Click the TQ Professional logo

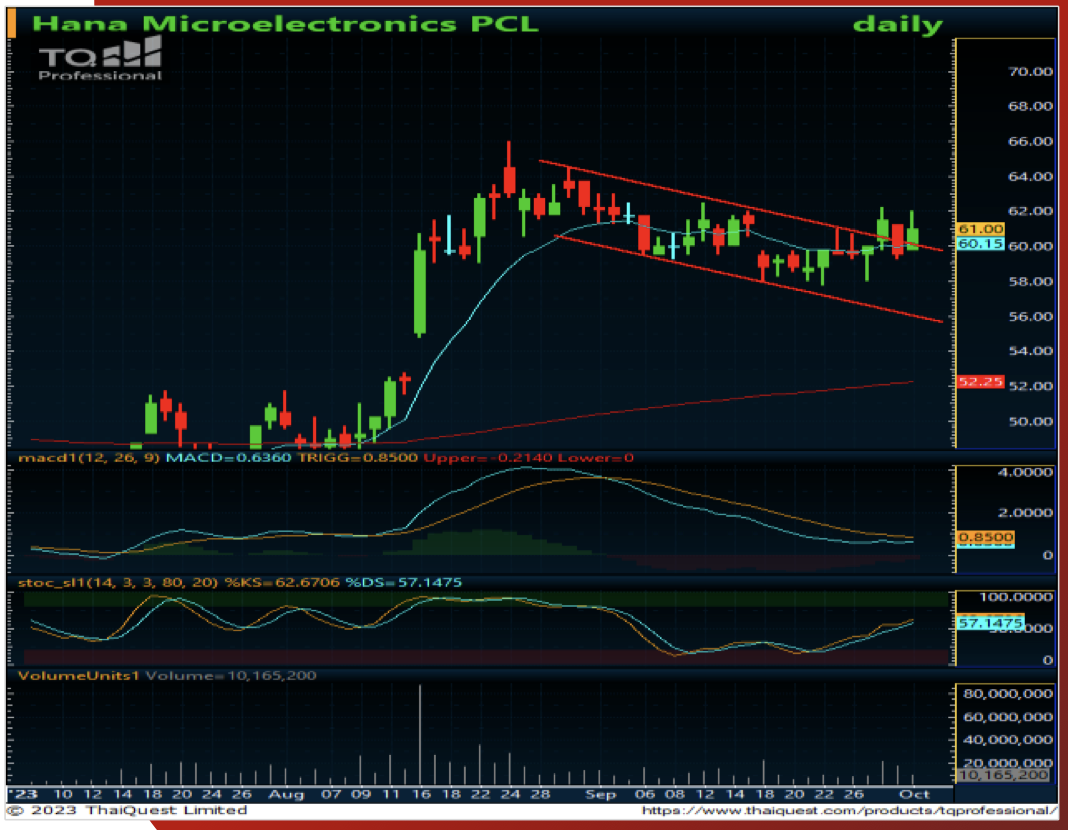pos(100,59)
